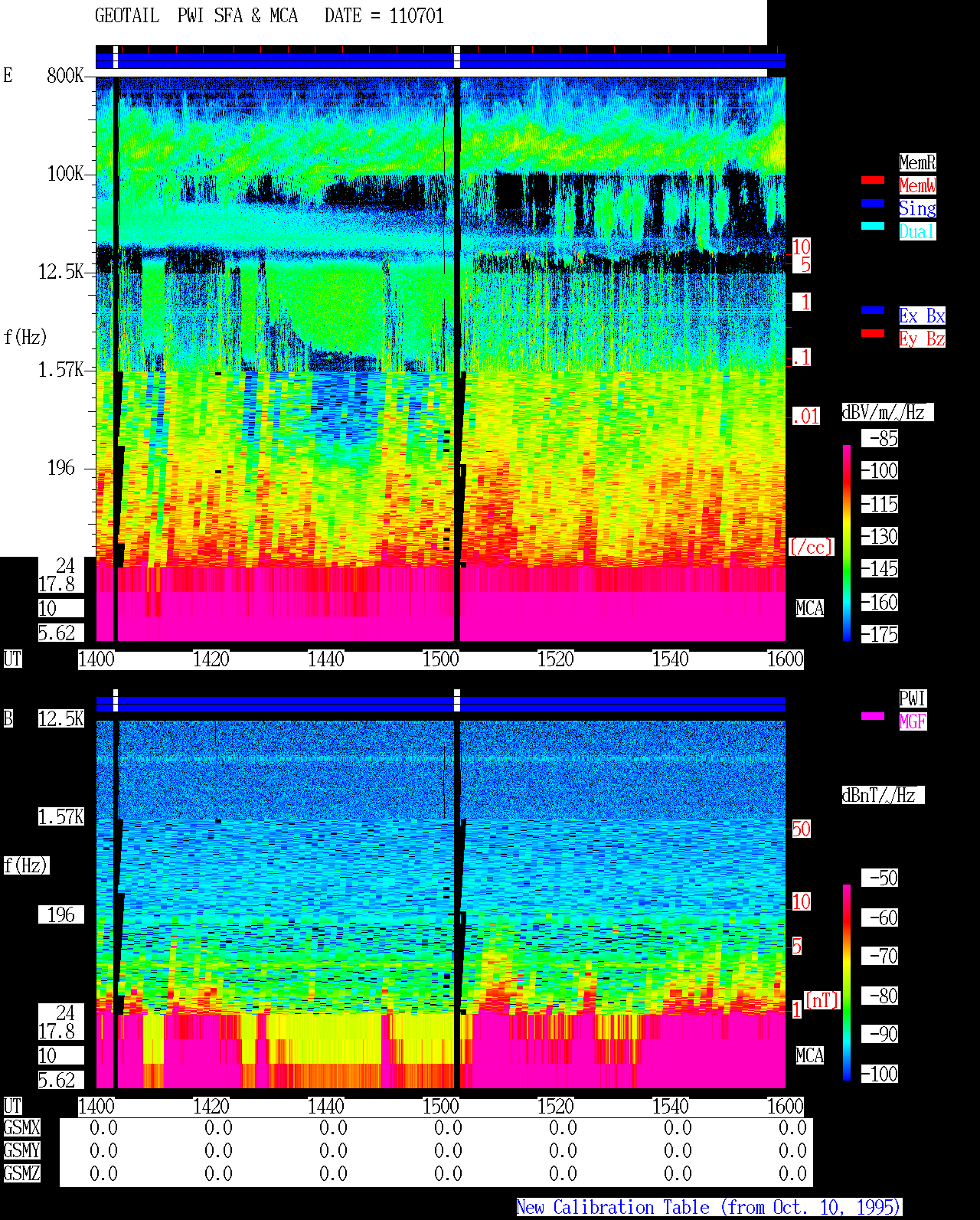Click the 12.5K label on B panel
The height and width of the screenshot is (1220, 980).
point(61,718)
